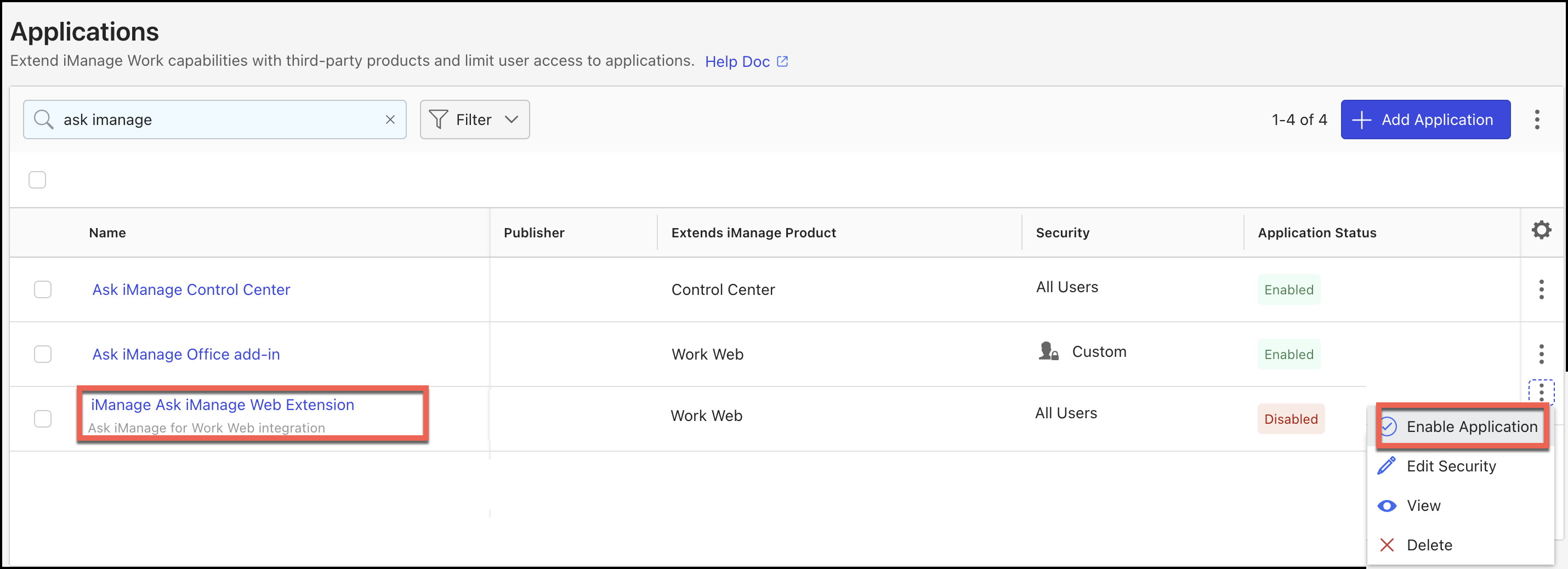Expand the Filter dropdown
Screen dimensions: 1568x569
[474, 120]
